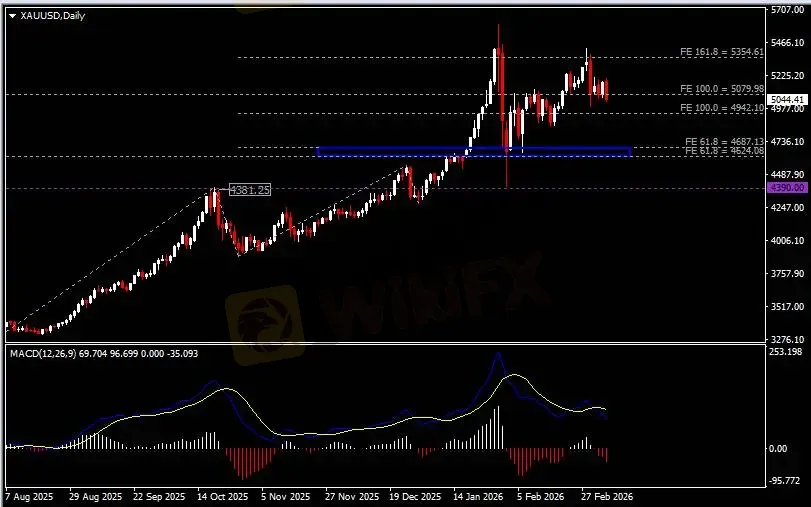The height and width of the screenshot is (507, 811).
Task: Select the FE 61.8 = 4687.13 label
Action: coord(724,141)
